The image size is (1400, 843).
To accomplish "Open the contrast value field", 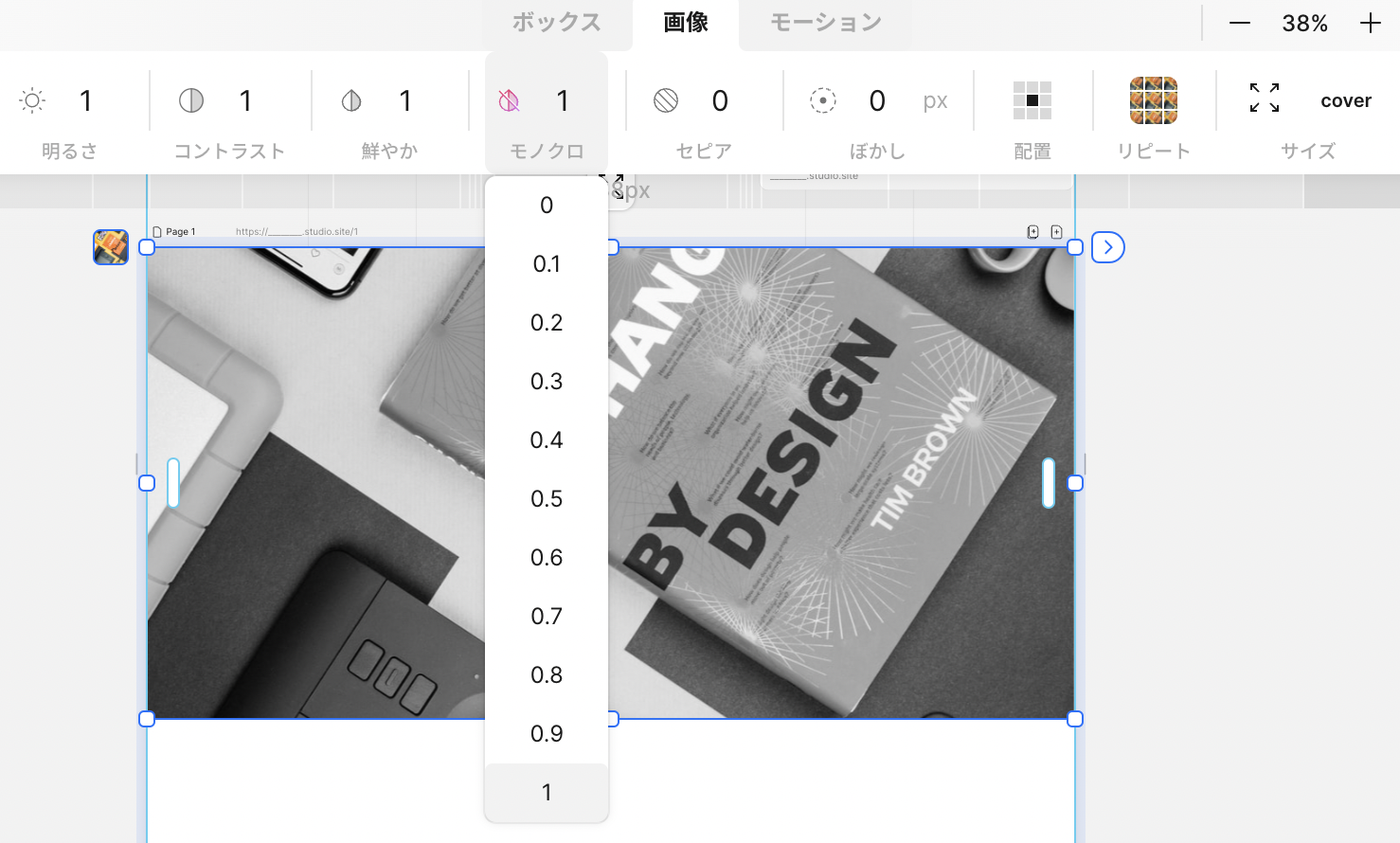I will coord(246,100).
